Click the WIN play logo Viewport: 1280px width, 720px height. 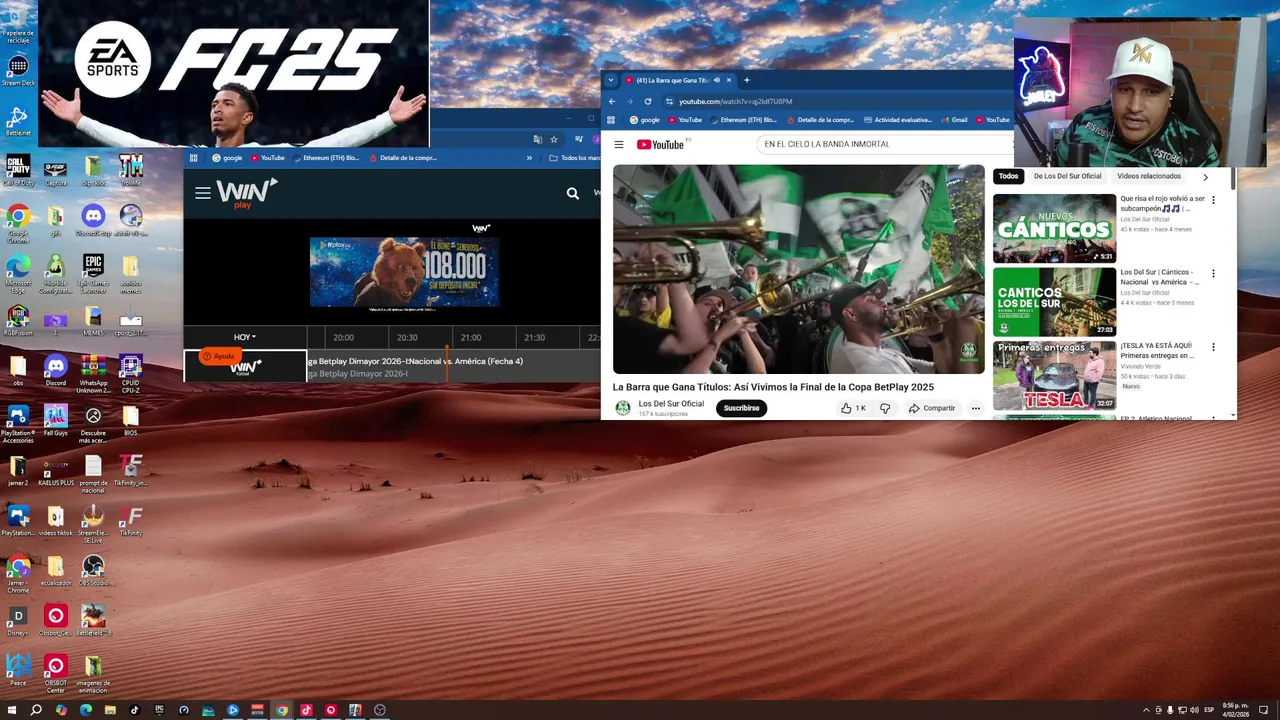coord(246,192)
